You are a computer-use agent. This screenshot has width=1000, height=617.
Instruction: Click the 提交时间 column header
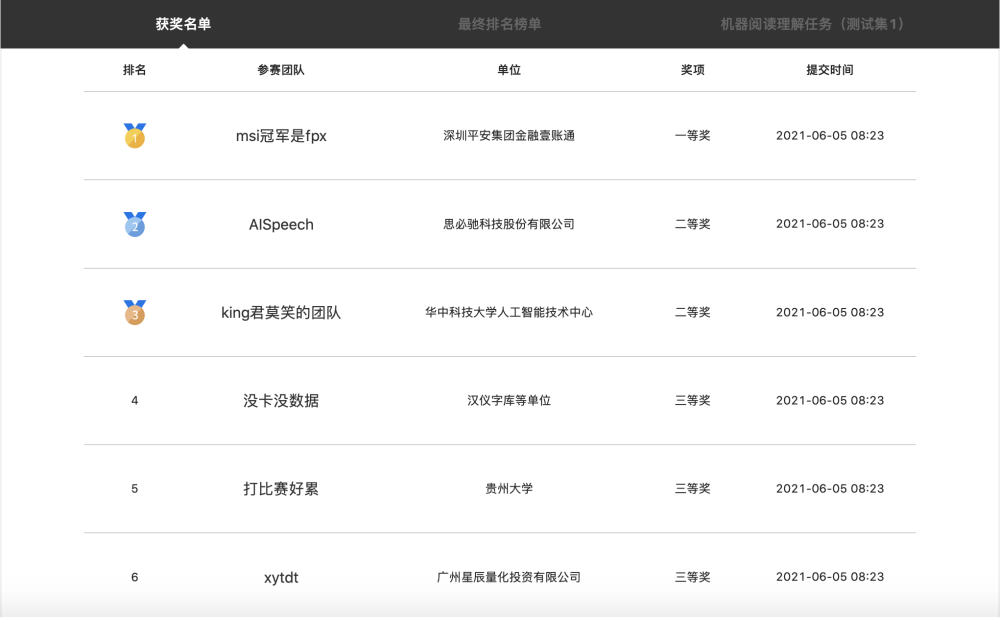tap(830, 70)
